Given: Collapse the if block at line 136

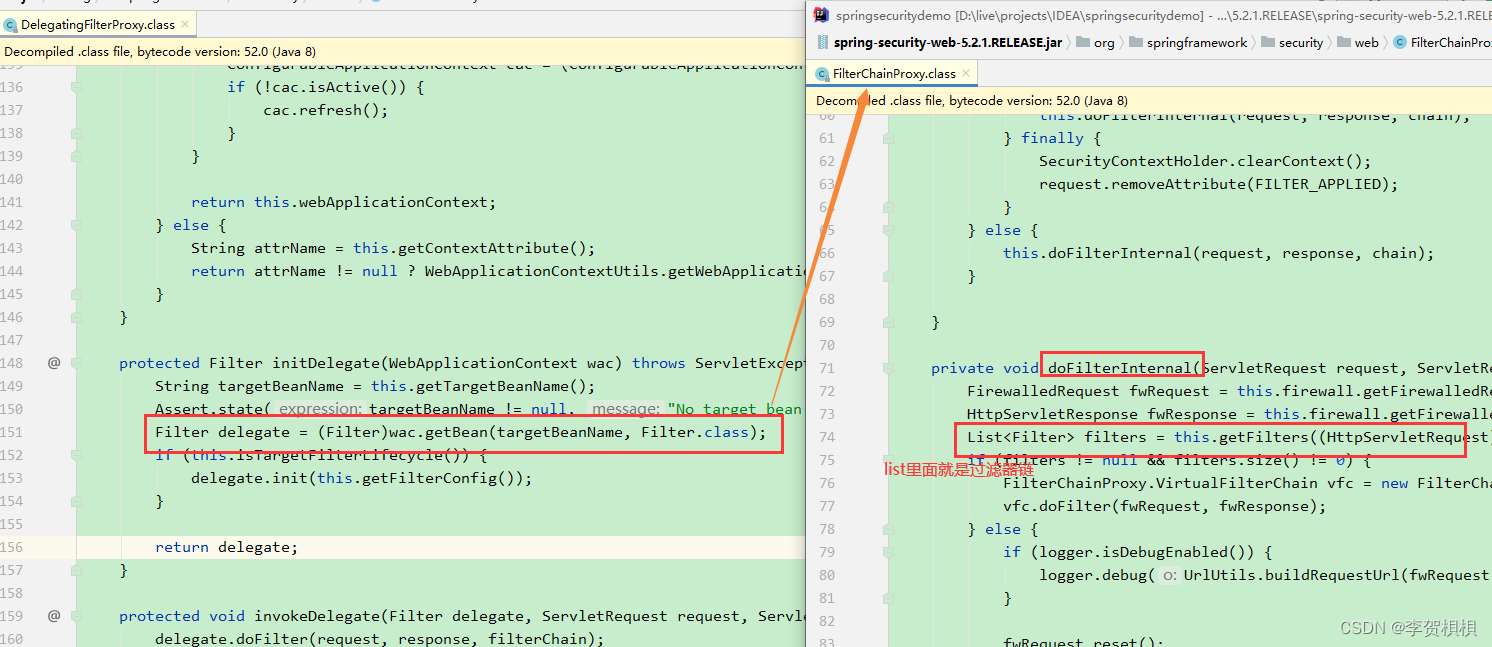Looking at the screenshot, I should pyautogui.click(x=76, y=87).
